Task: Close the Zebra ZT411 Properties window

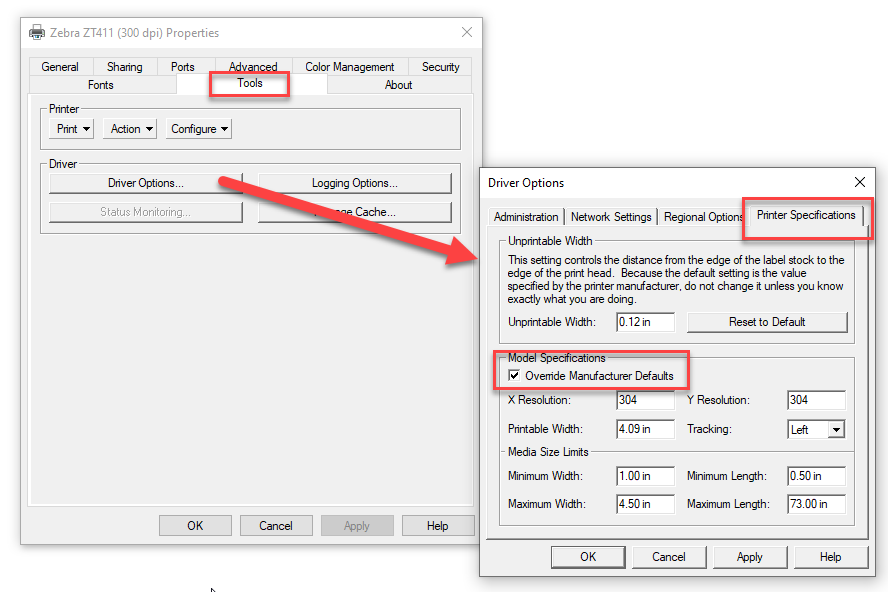Action: [x=467, y=32]
